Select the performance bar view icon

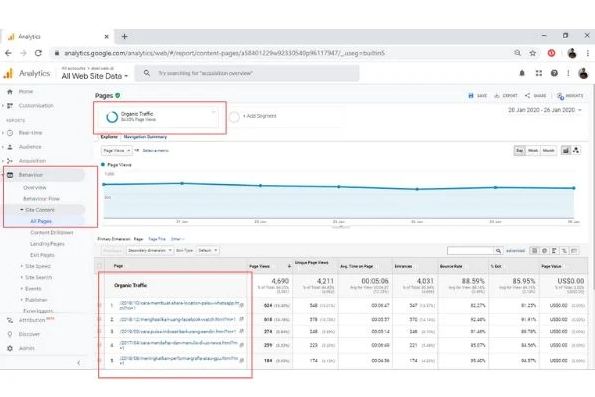554,251
